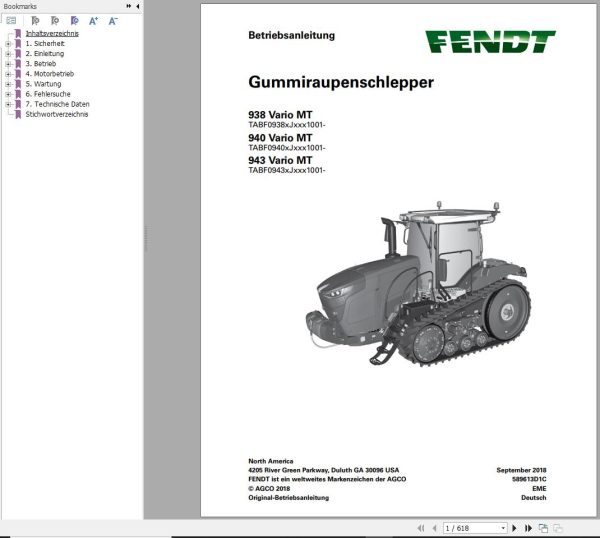Expand the 4. Motorbetrieb bookmark
The height and width of the screenshot is (538, 600).
click(8, 74)
